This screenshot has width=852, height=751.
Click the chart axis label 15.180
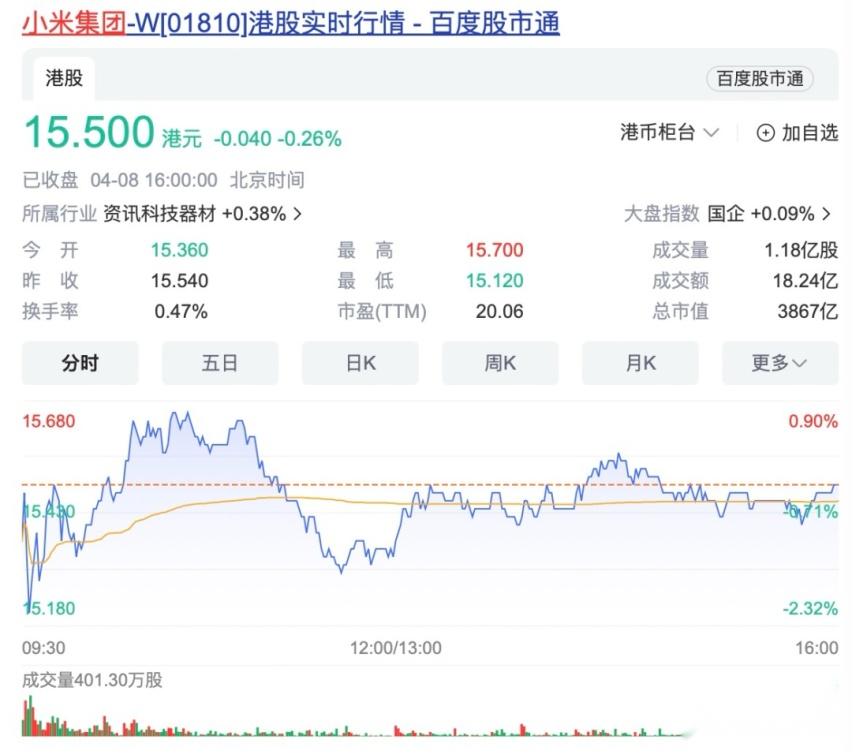pos(49,608)
